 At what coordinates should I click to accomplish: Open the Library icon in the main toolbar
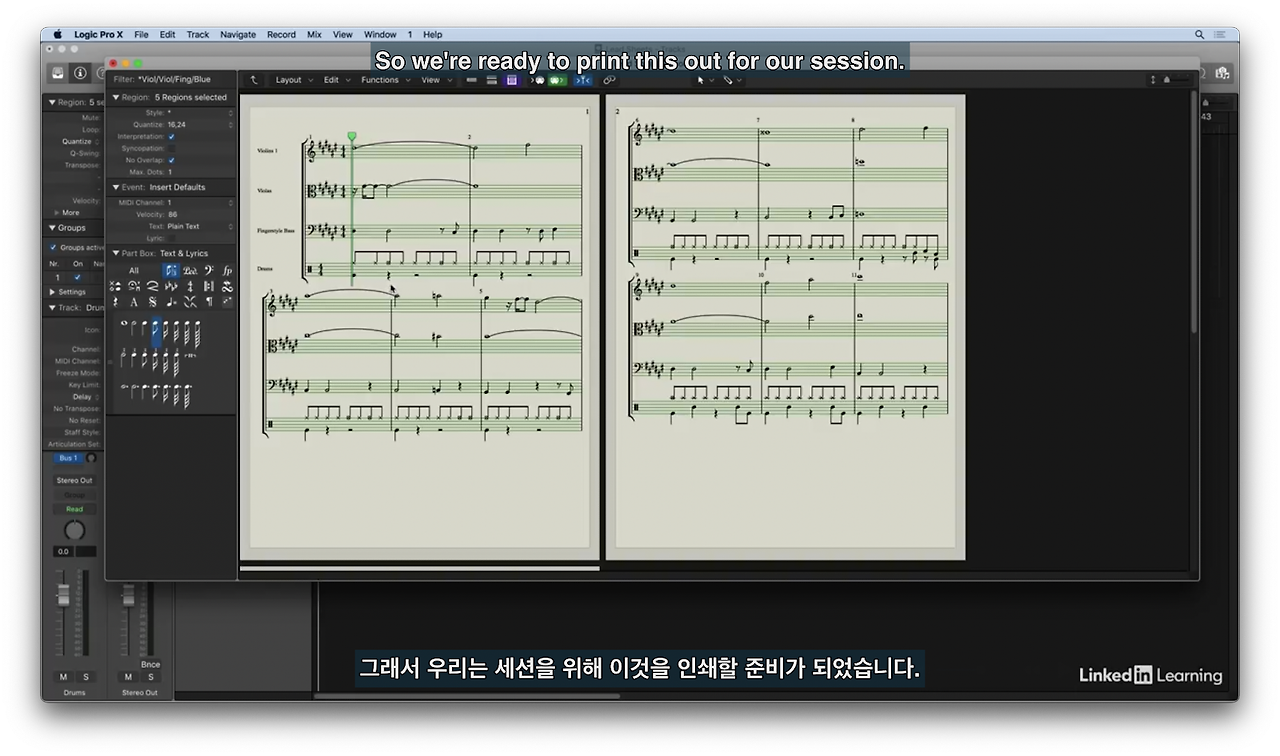click(58, 73)
